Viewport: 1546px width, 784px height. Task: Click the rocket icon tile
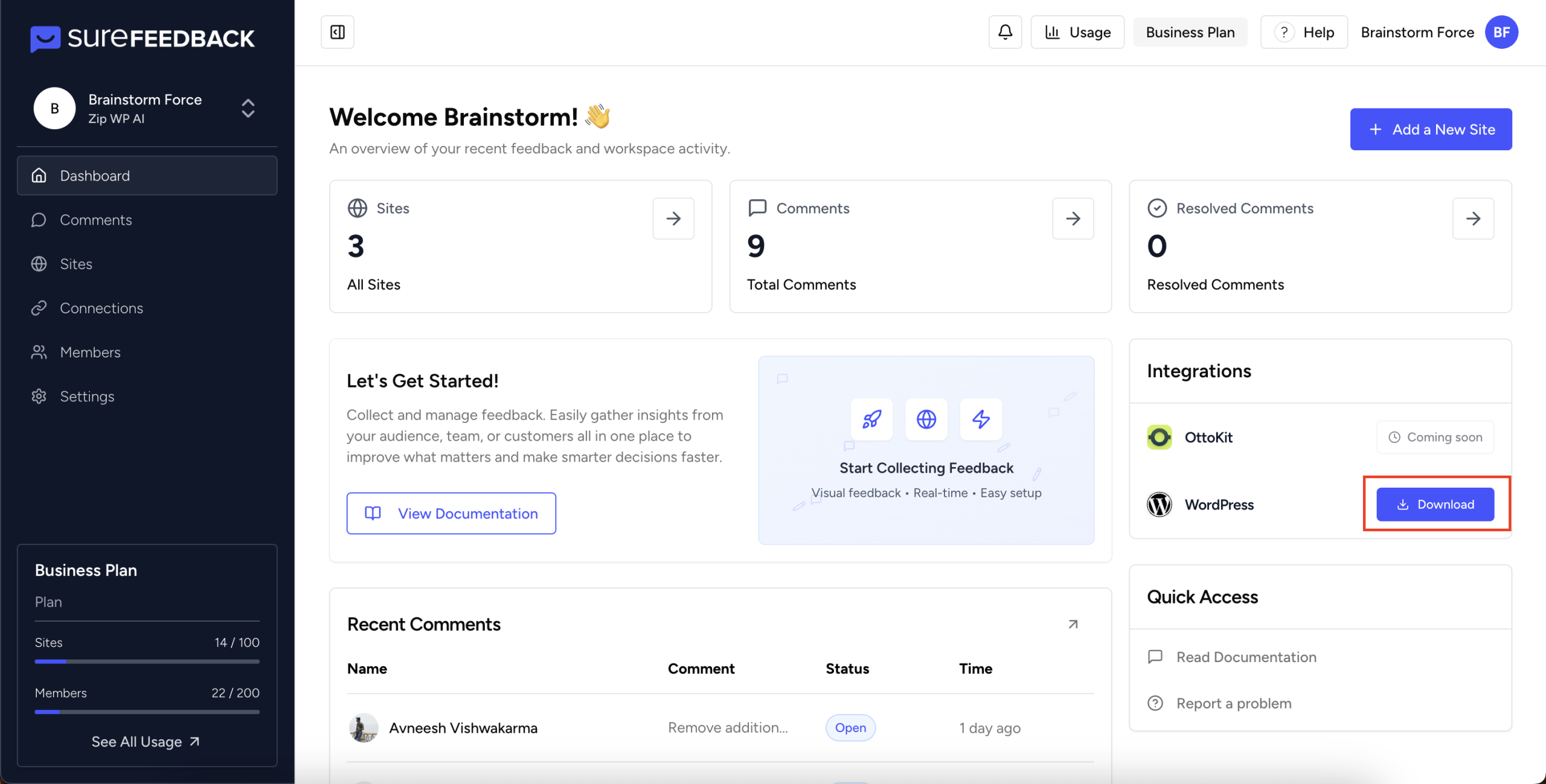coord(871,419)
